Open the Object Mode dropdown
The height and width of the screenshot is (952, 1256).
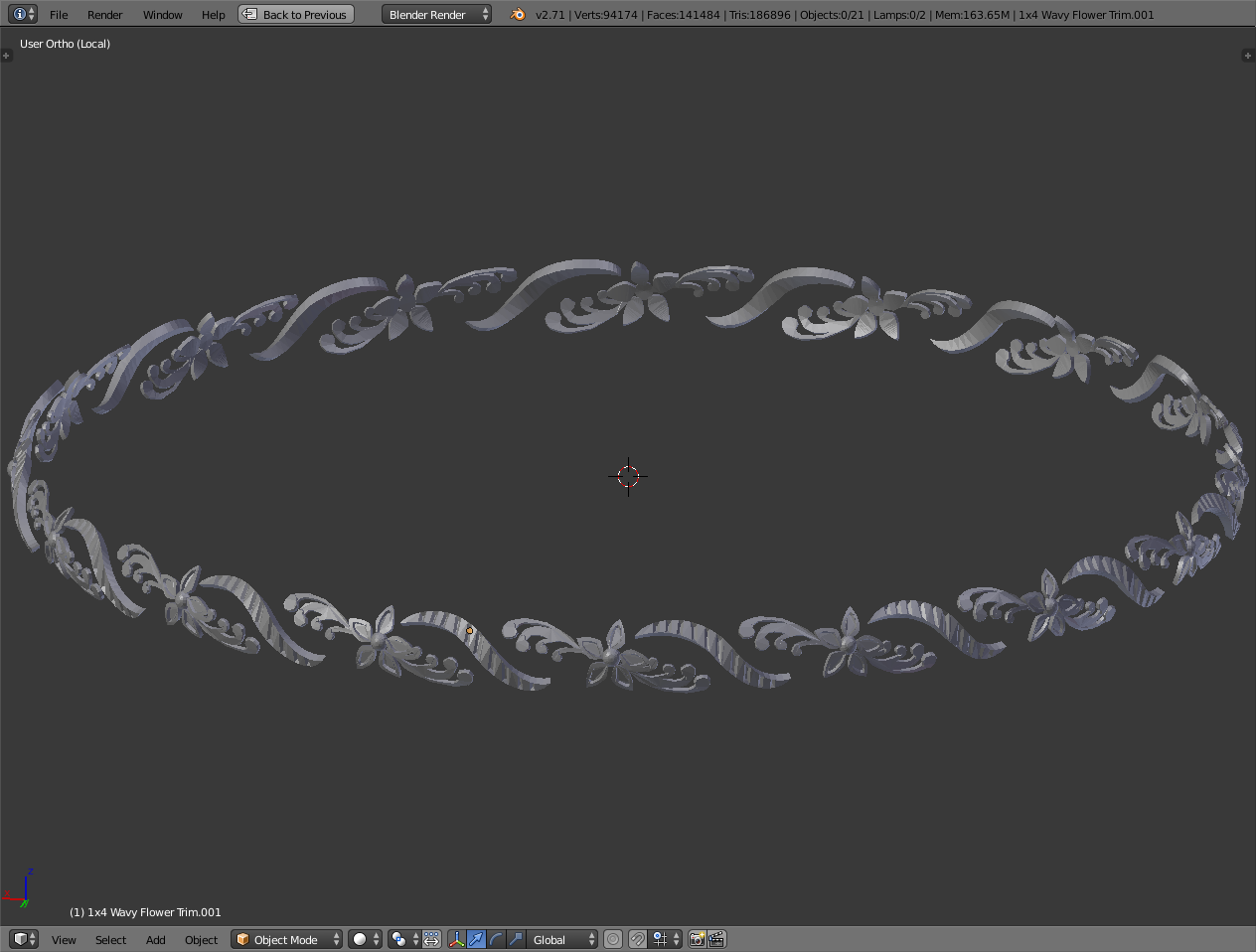click(x=286, y=939)
